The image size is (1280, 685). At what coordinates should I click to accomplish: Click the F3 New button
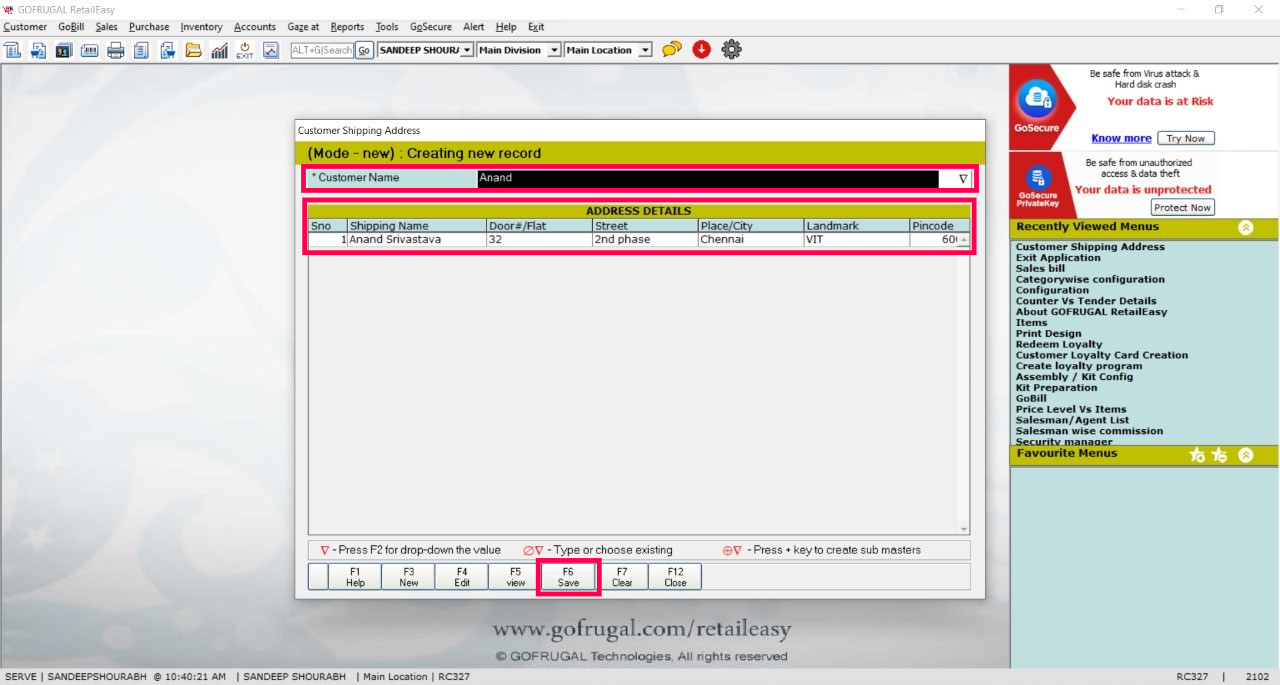pyautogui.click(x=409, y=577)
